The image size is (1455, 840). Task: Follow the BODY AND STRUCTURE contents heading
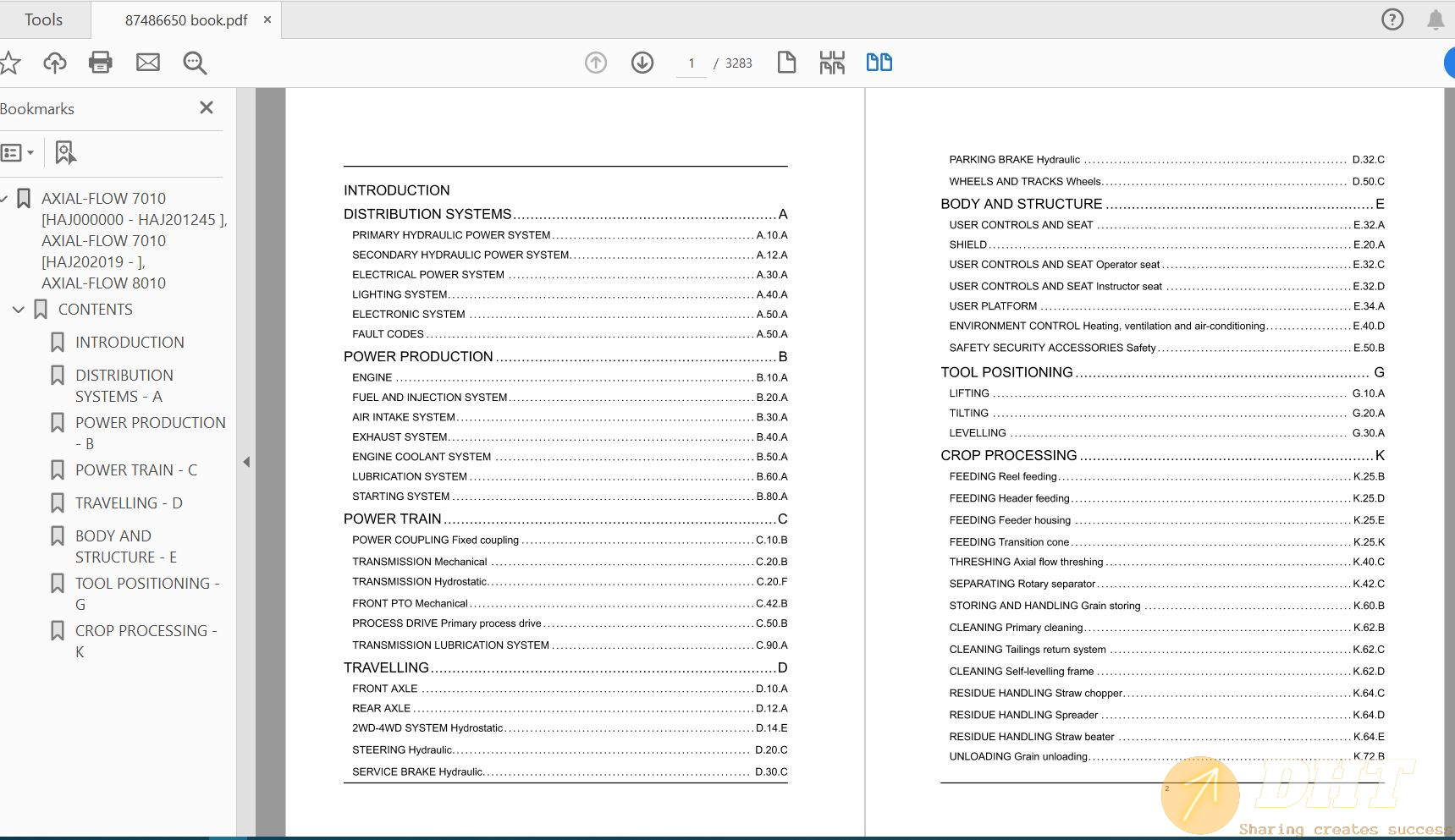coord(1163,204)
